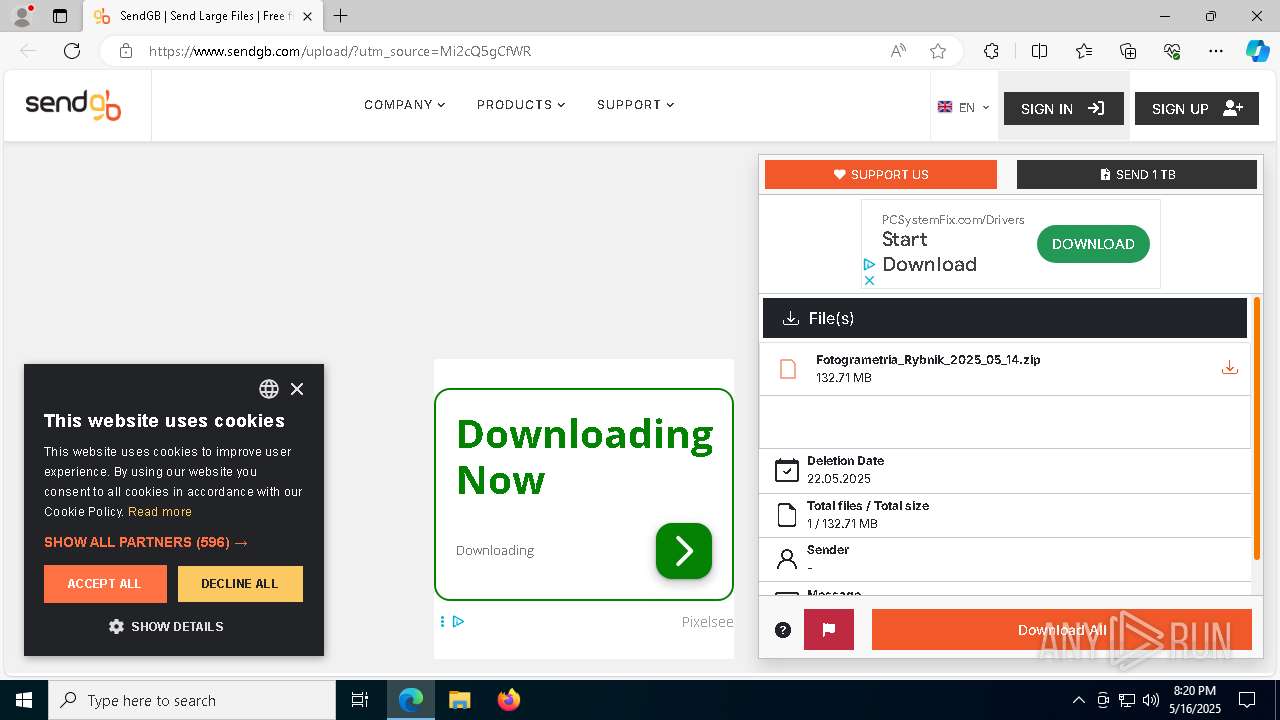Click the File(s) header bar
The width and height of the screenshot is (1280, 720).
tap(1005, 318)
